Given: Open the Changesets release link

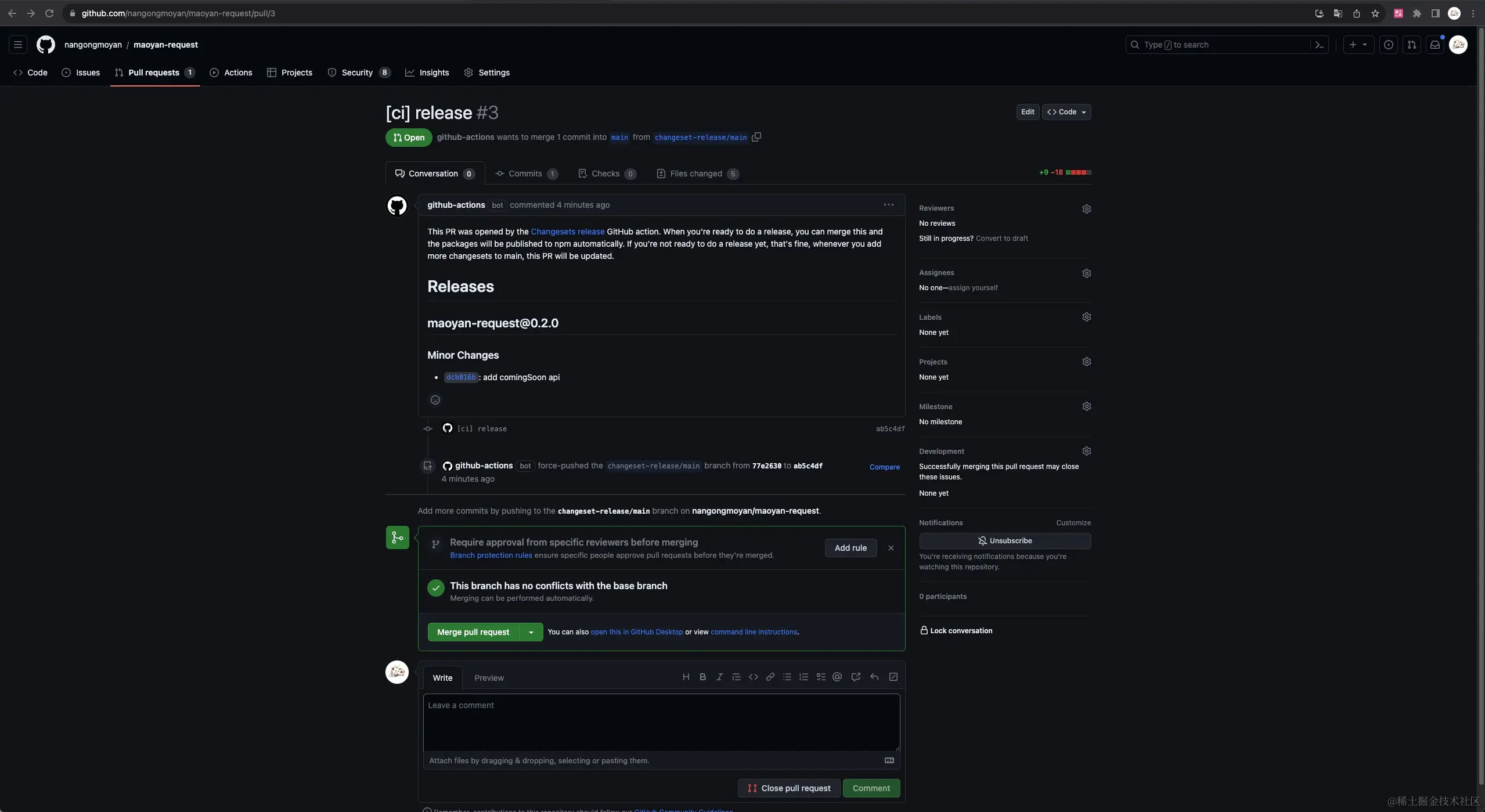Looking at the screenshot, I should pyautogui.click(x=567, y=232).
